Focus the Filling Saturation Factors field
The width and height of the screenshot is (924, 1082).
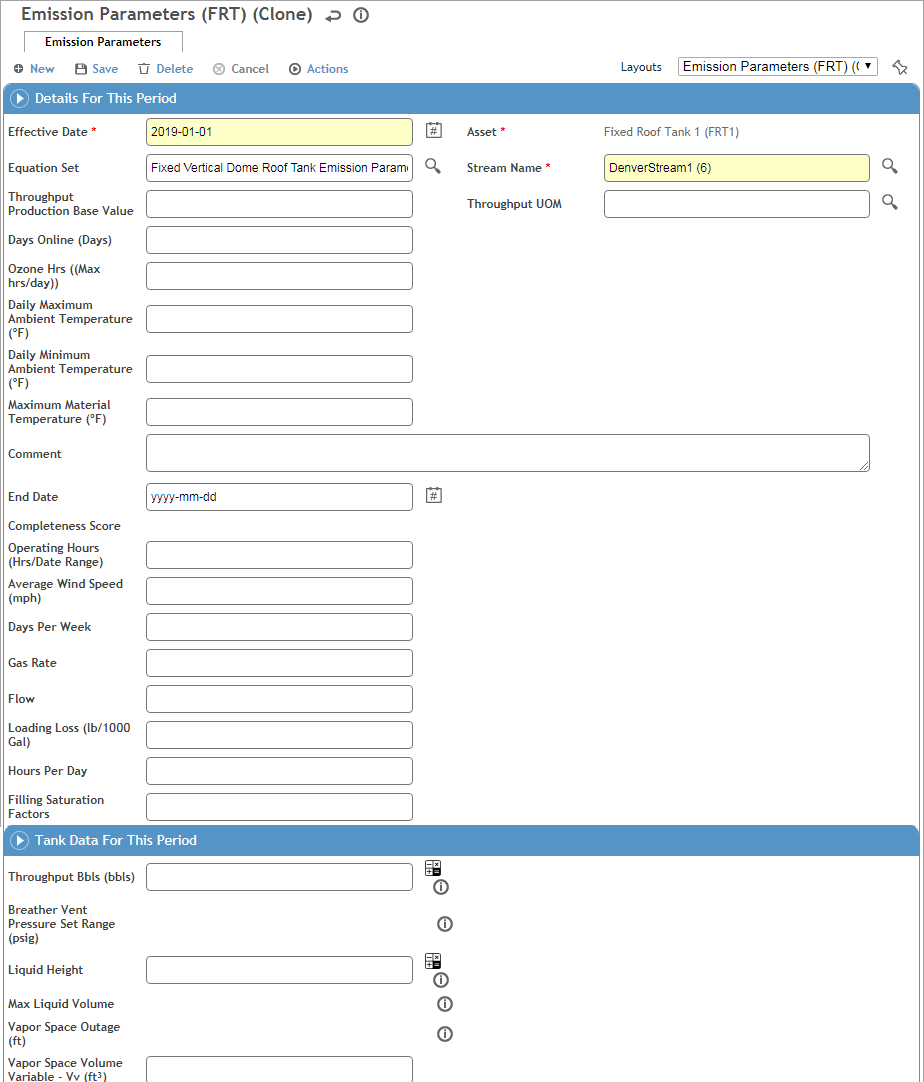pos(279,807)
